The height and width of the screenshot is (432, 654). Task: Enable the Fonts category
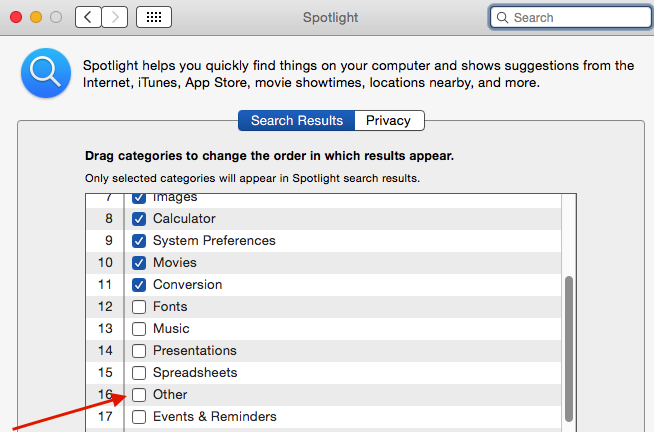pyautogui.click(x=139, y=307)
